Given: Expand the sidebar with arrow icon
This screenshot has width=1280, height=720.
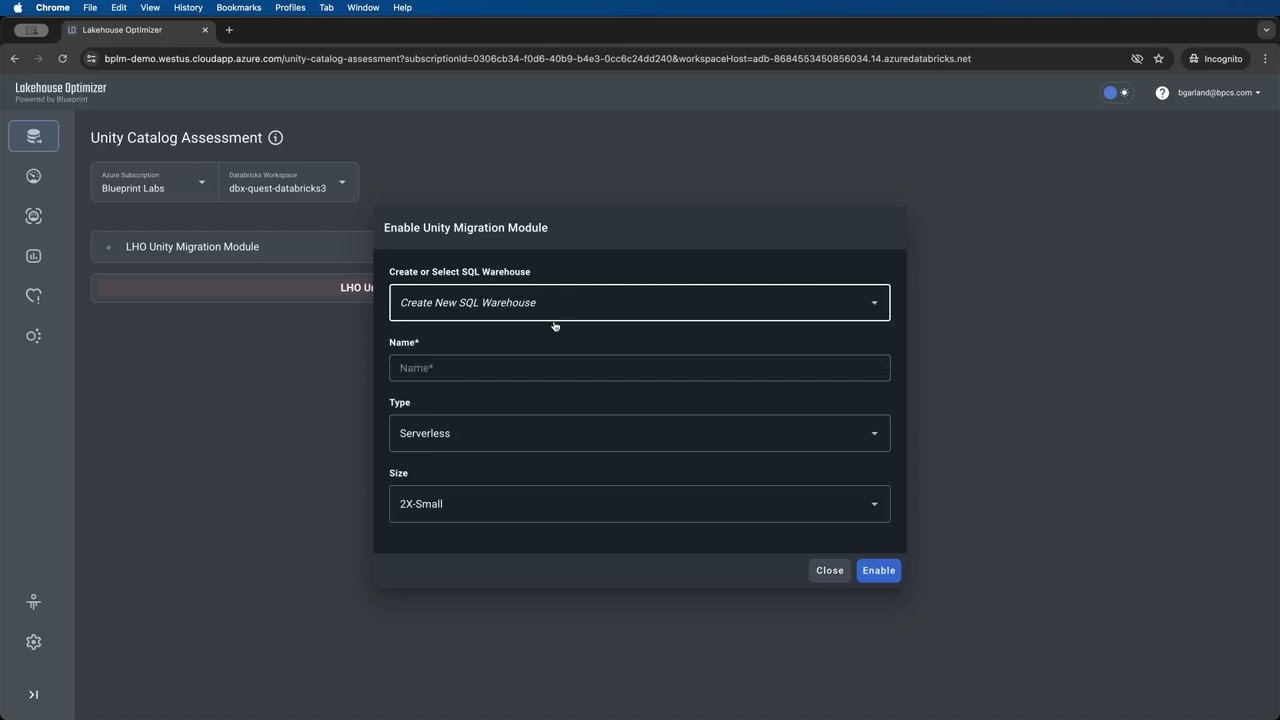Looking at the screenshot, I should pyautogui.click(x=34, y=695).
